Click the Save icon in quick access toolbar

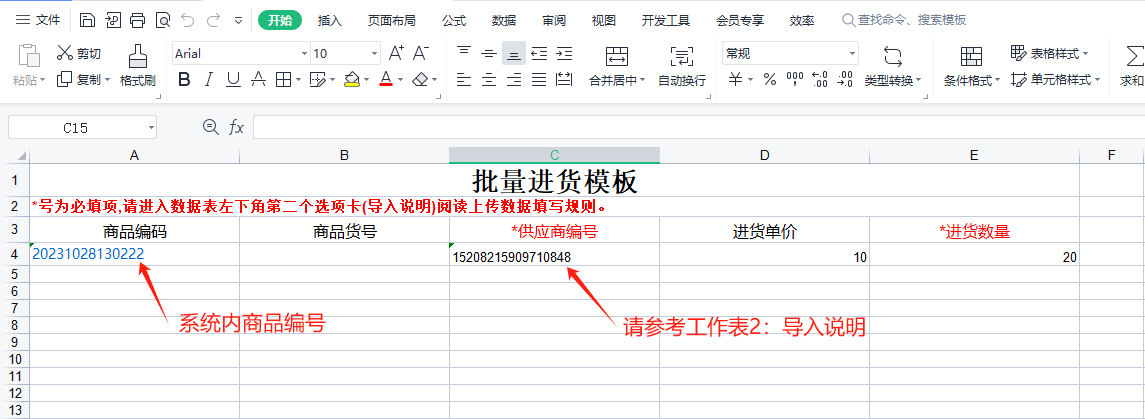[88, 20]
